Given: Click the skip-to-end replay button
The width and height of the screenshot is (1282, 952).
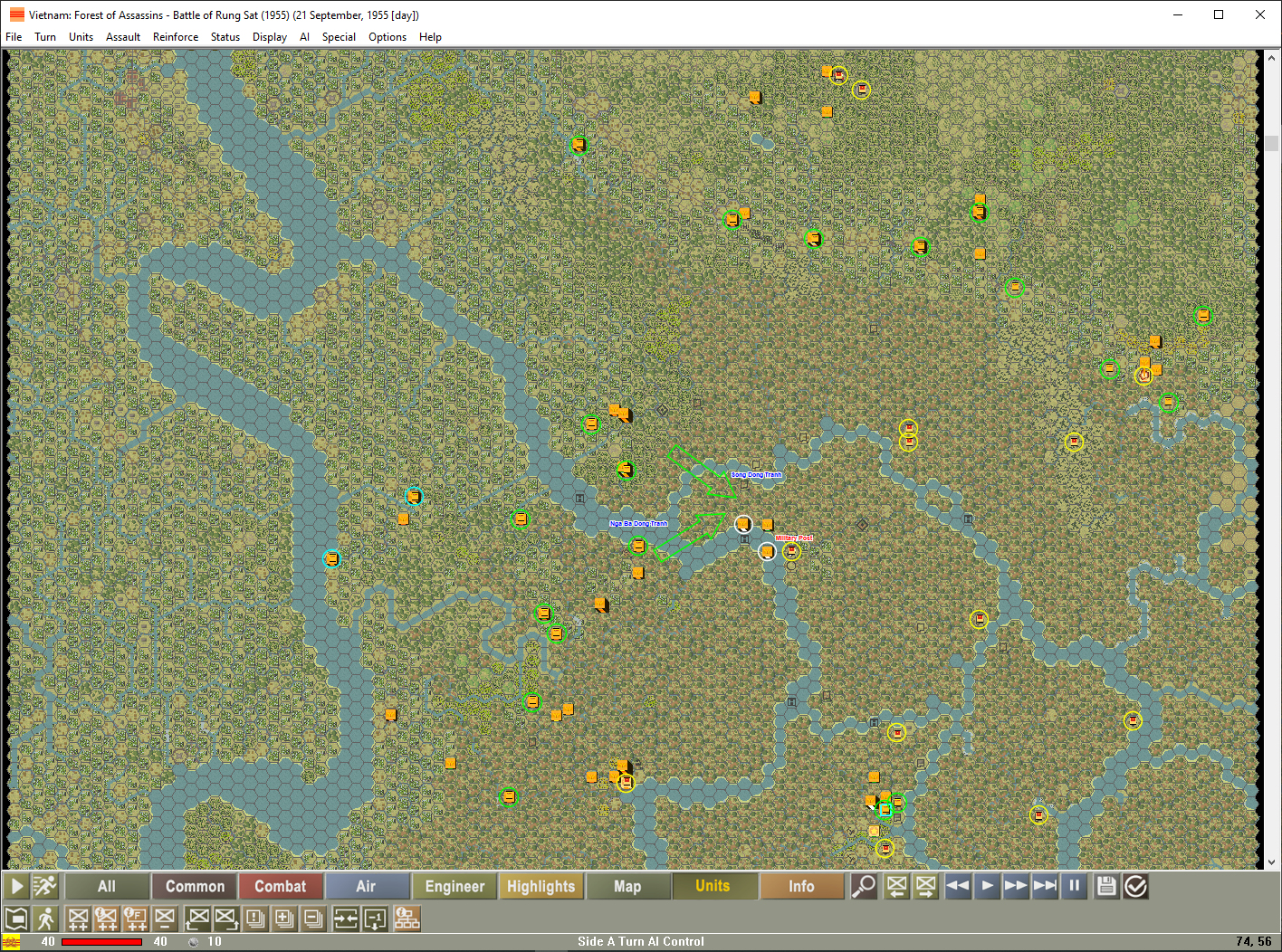Looking at the screenshot, I should (x=1045, y=886).
